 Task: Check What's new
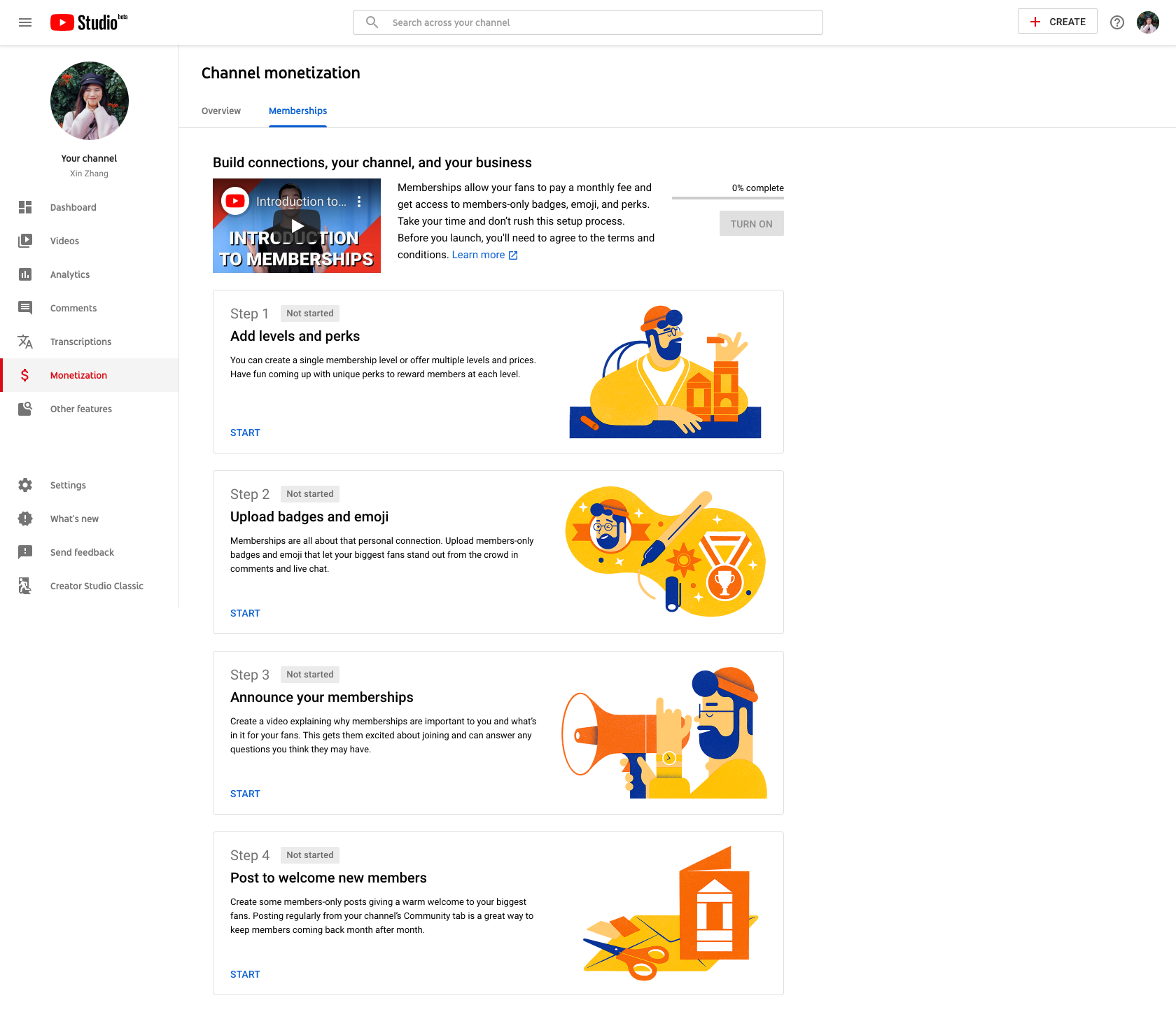tap(73, 519)
